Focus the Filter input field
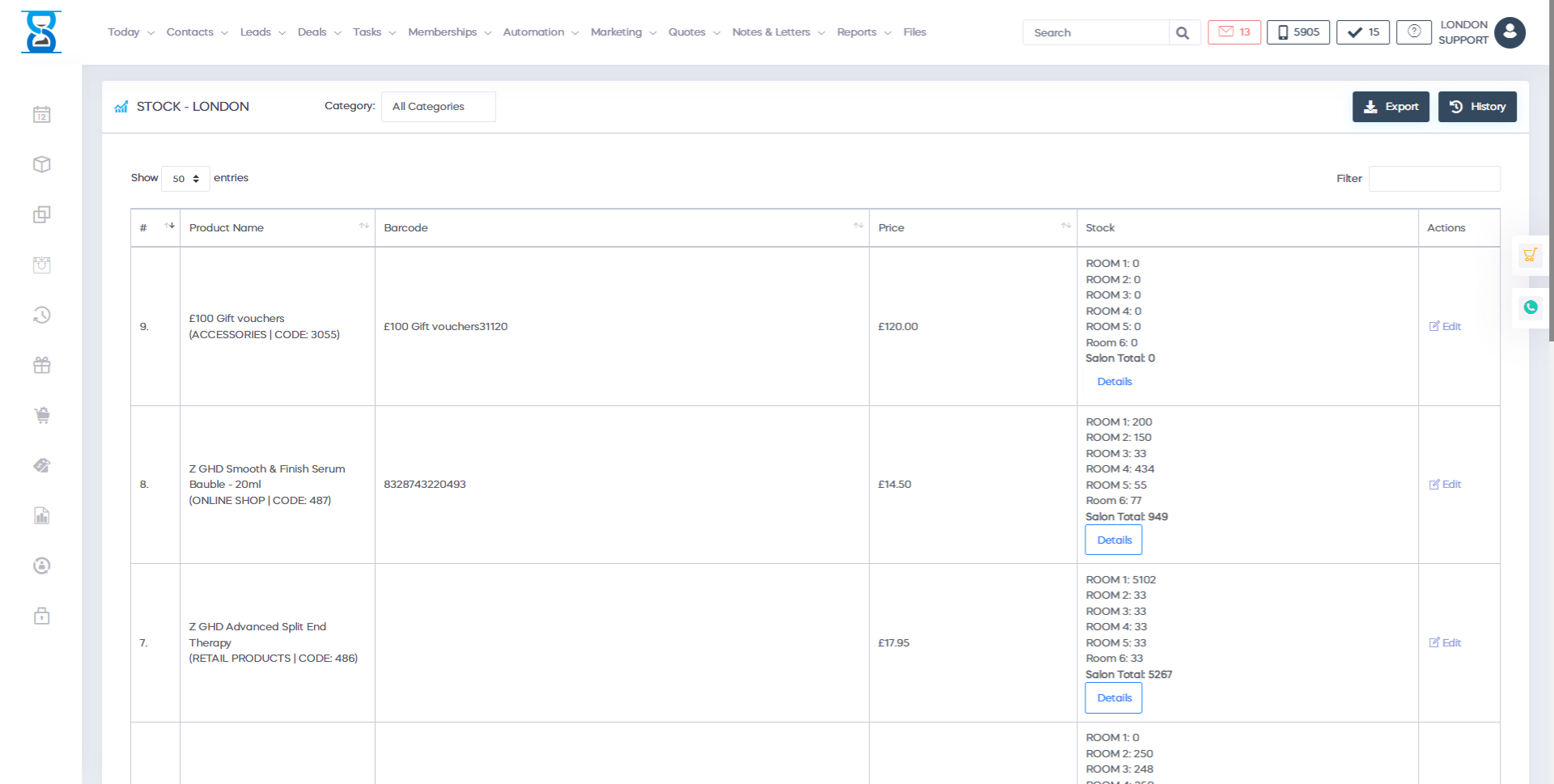Screen dimensions: 1554x784 [1433, 179]
